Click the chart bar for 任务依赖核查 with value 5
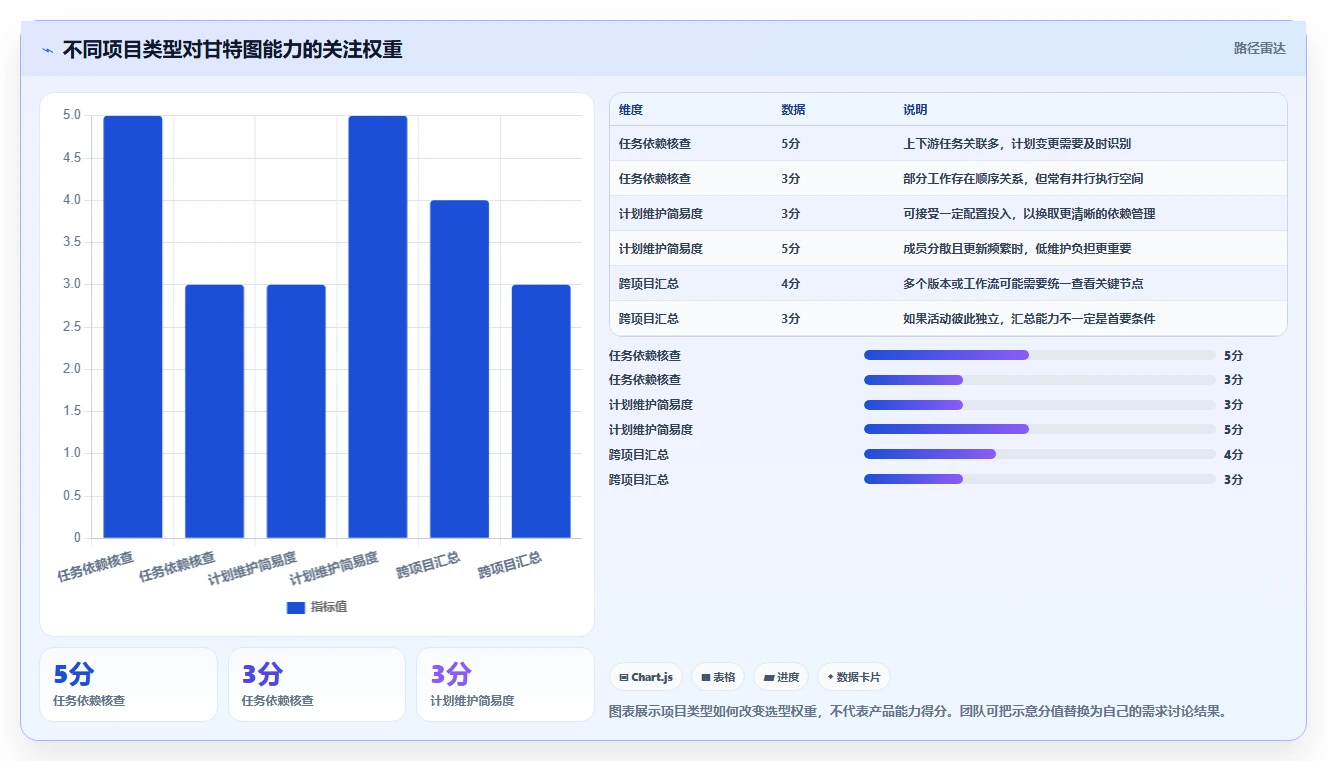 133,327
